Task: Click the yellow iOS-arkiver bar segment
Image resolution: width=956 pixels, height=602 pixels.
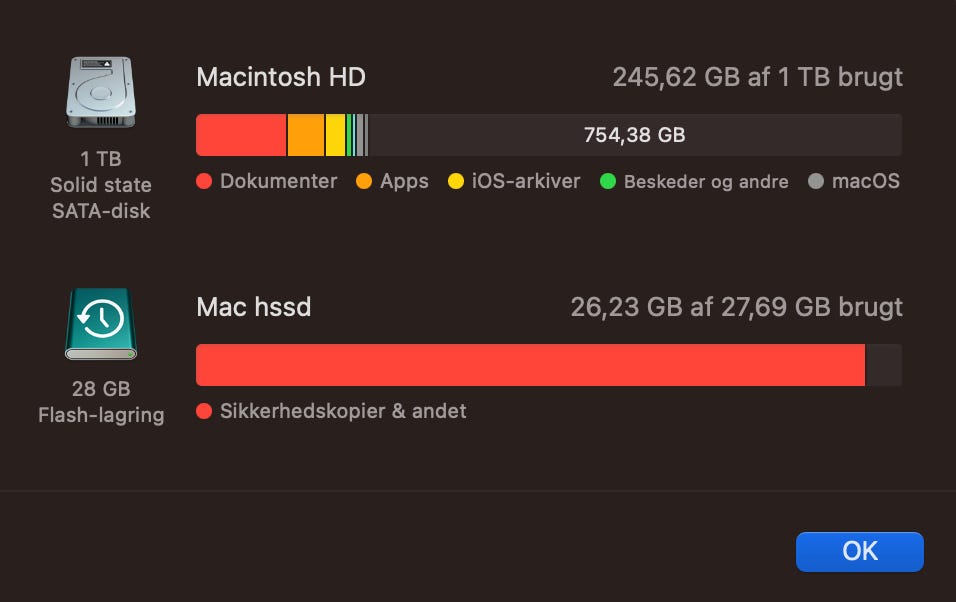Action: (335, 135)
